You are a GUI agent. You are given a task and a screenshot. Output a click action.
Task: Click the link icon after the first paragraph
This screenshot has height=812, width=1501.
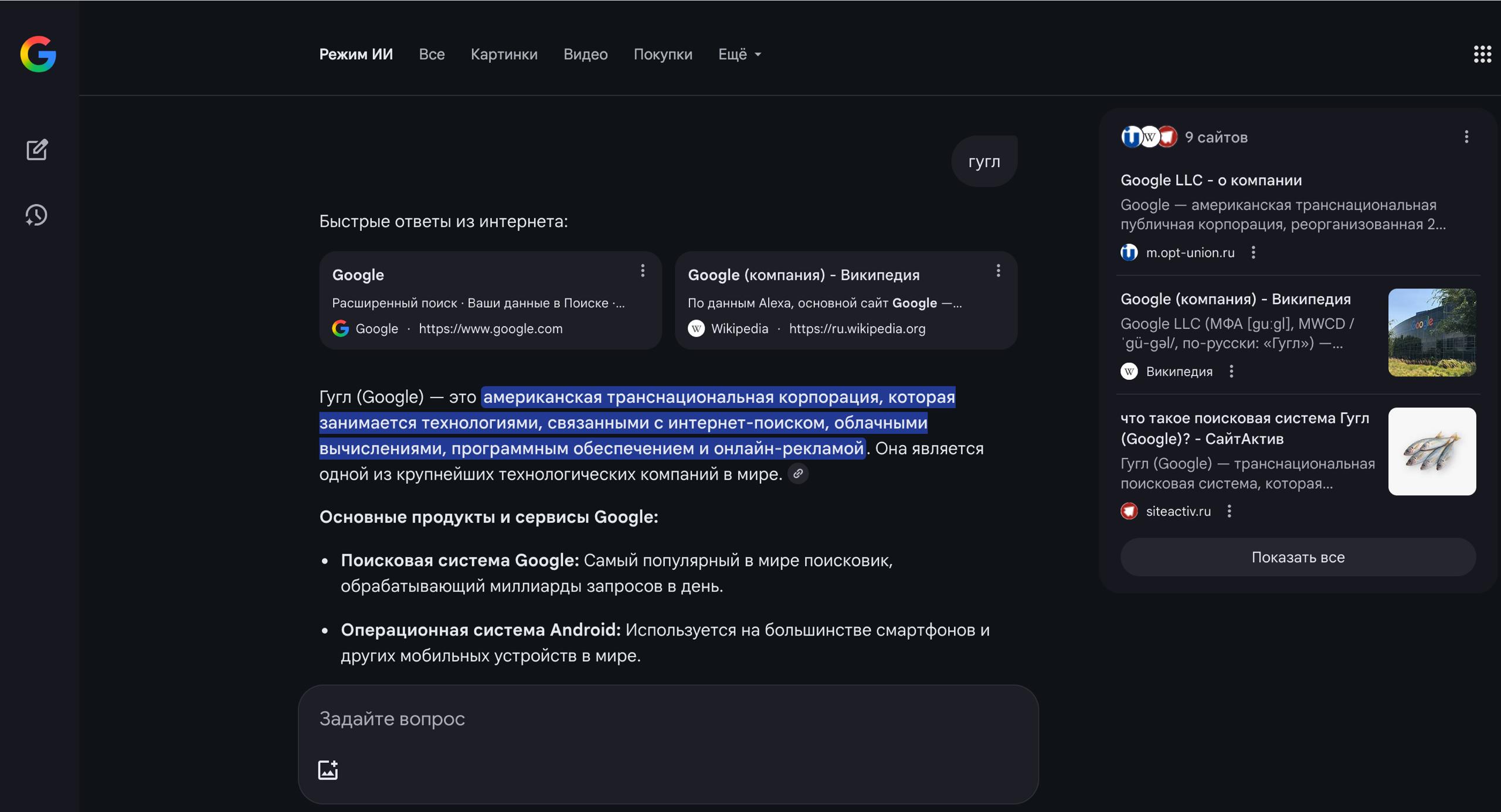(x=798, y=474)
